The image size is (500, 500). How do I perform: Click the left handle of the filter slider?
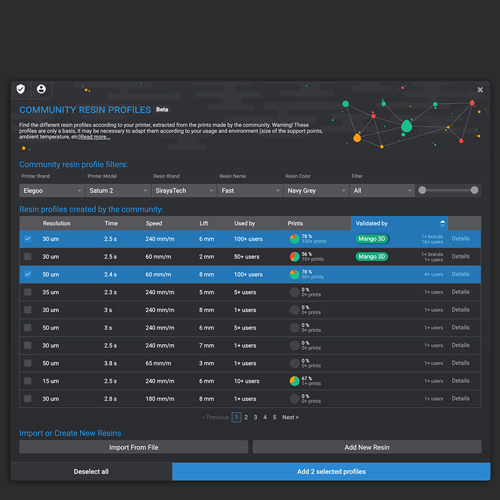[422, 190]
